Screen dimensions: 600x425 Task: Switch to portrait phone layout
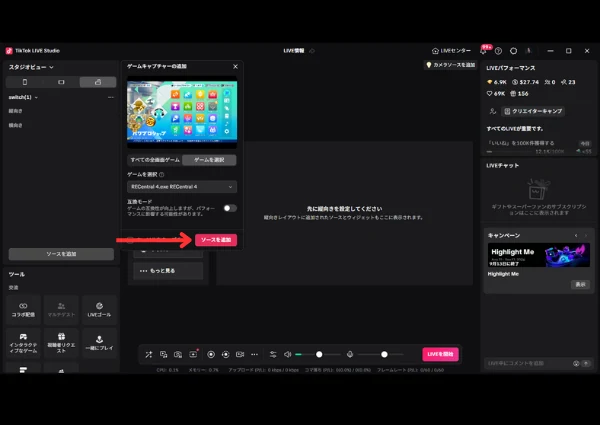25,82
